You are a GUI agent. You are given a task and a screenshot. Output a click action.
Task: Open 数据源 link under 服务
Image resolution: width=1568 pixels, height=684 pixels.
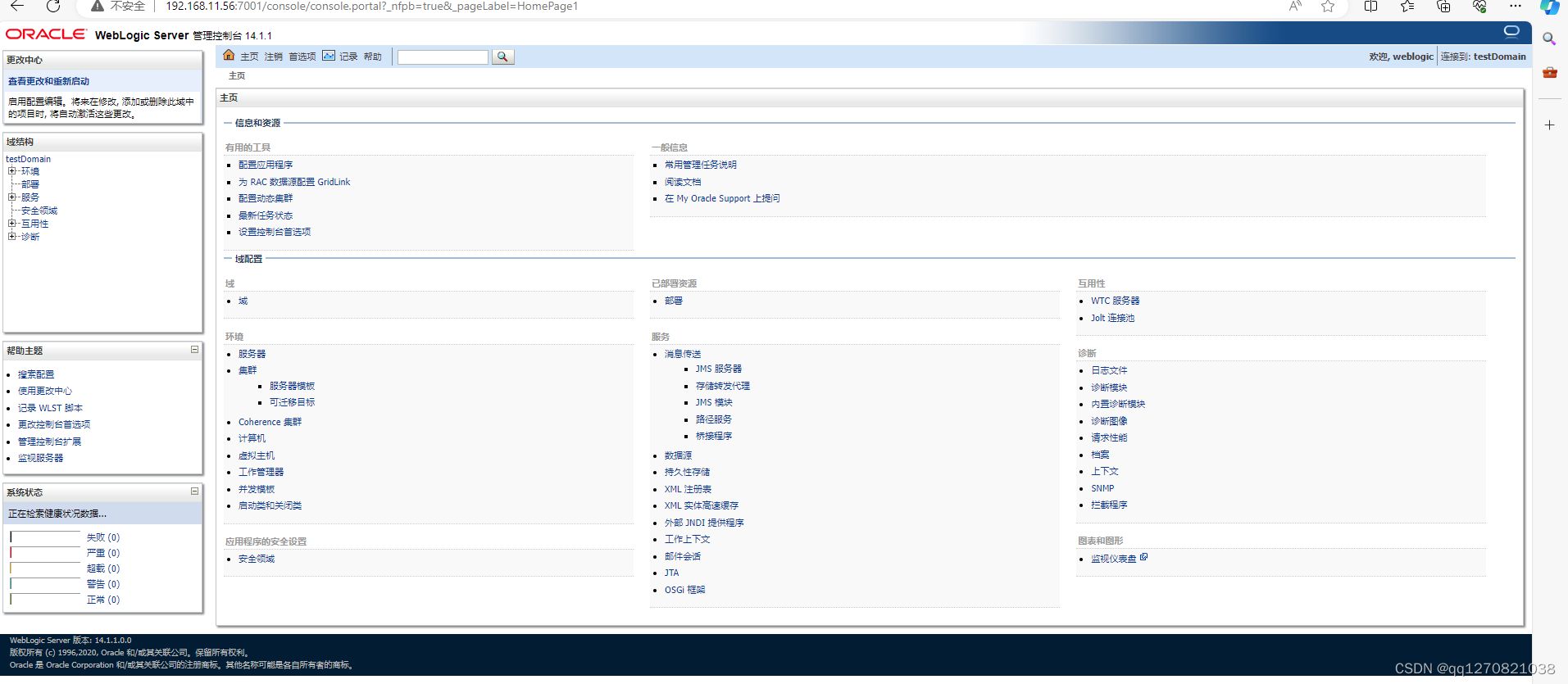[678, 455]
